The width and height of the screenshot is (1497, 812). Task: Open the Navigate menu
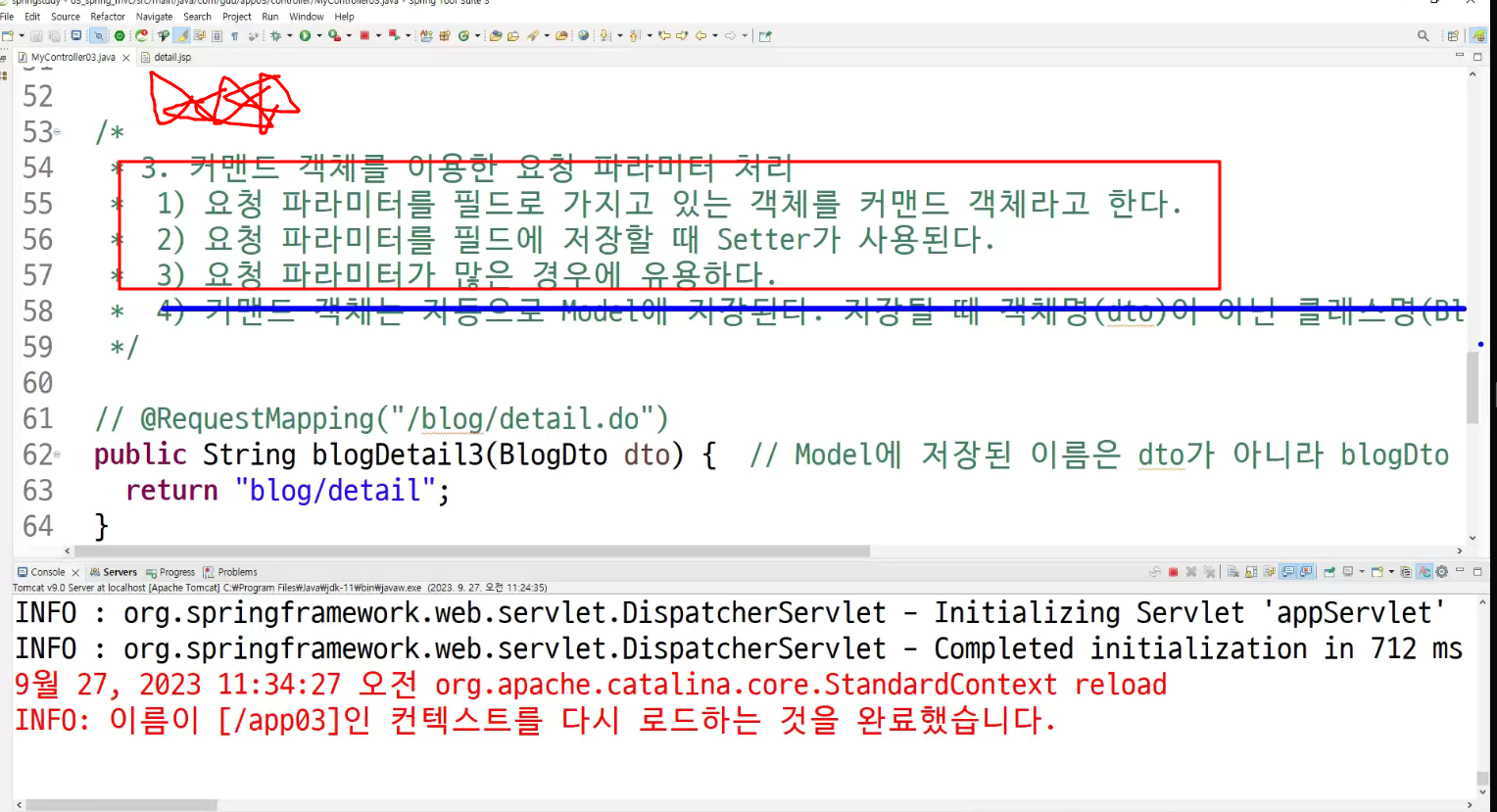[154, 17]
